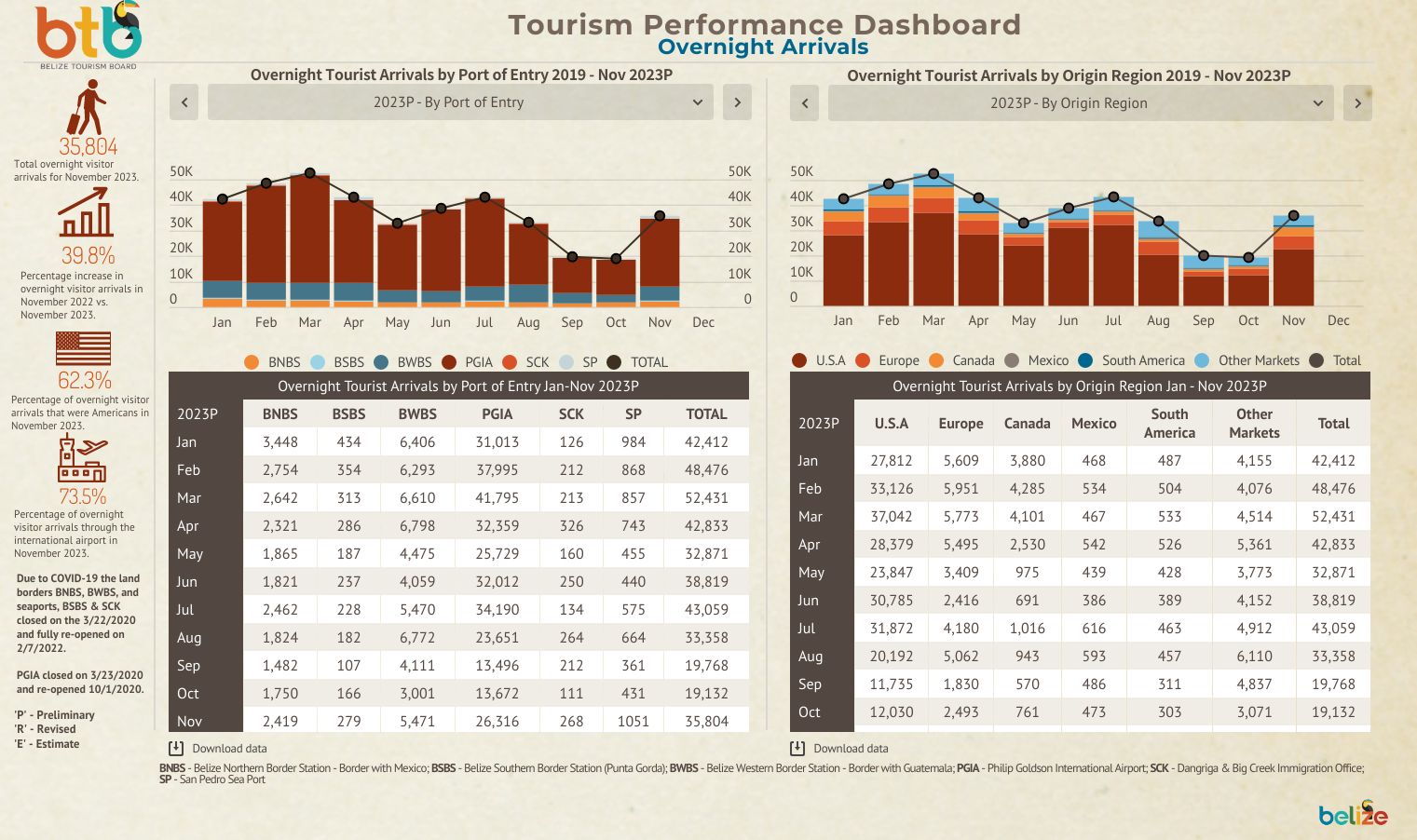
Task: Open the 2023P - By Port of Entry dropdown
Action: tap(459, 102)
